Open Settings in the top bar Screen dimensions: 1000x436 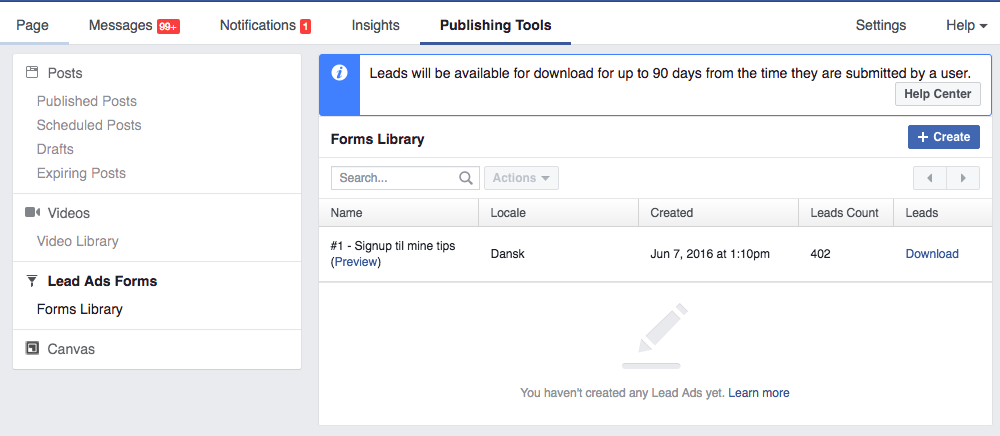pyautogui.click(x=881, y=25)
